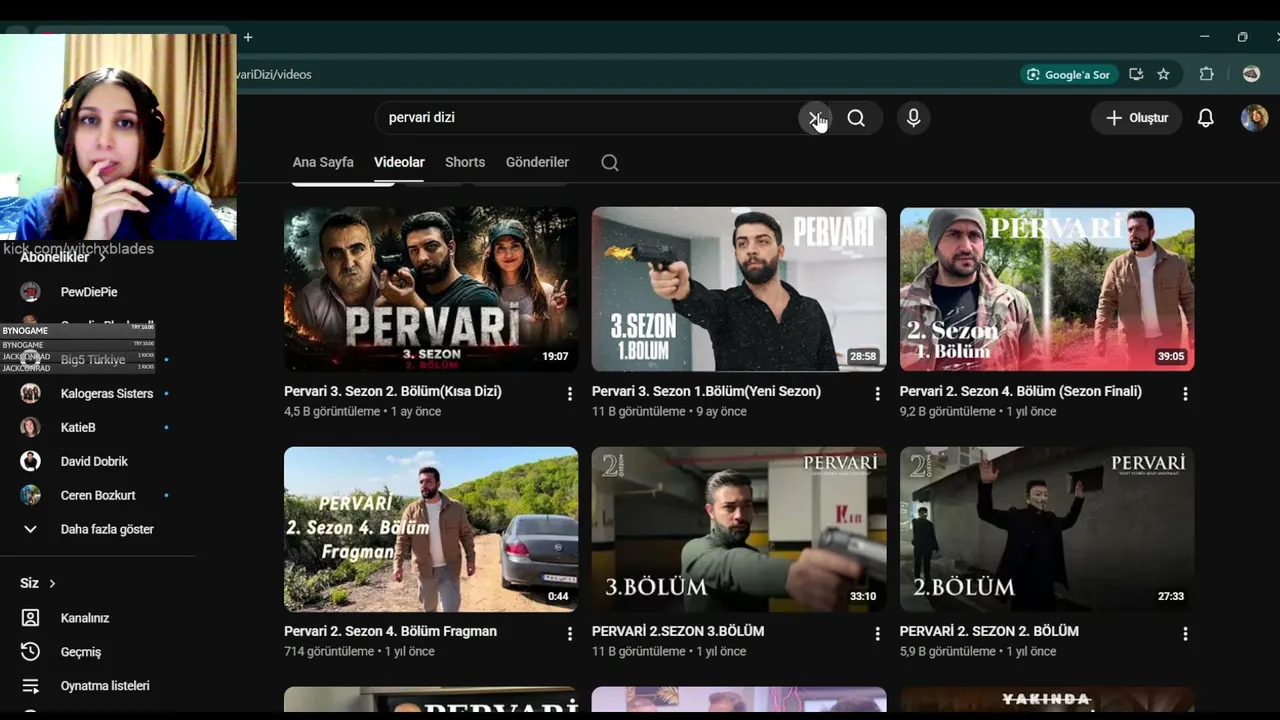Bookmark this page with star icon
This screenshot has height=720, width=1280.
click(1164, 74)
